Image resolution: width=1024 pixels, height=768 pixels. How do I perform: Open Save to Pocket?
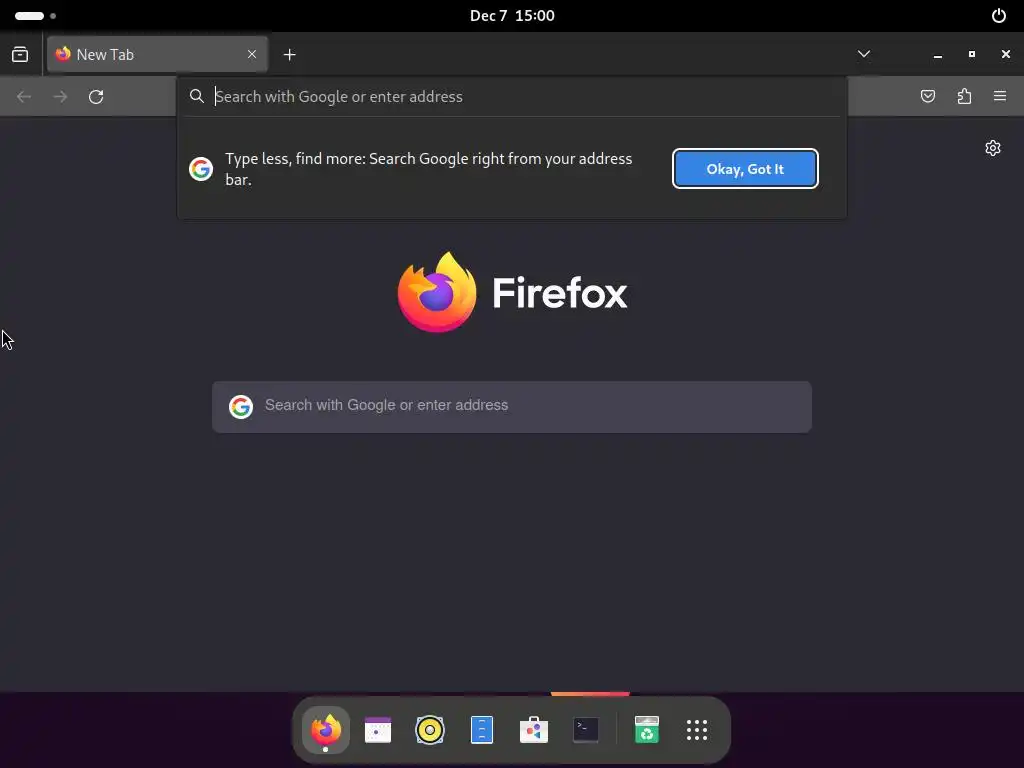tap(928, 97)
